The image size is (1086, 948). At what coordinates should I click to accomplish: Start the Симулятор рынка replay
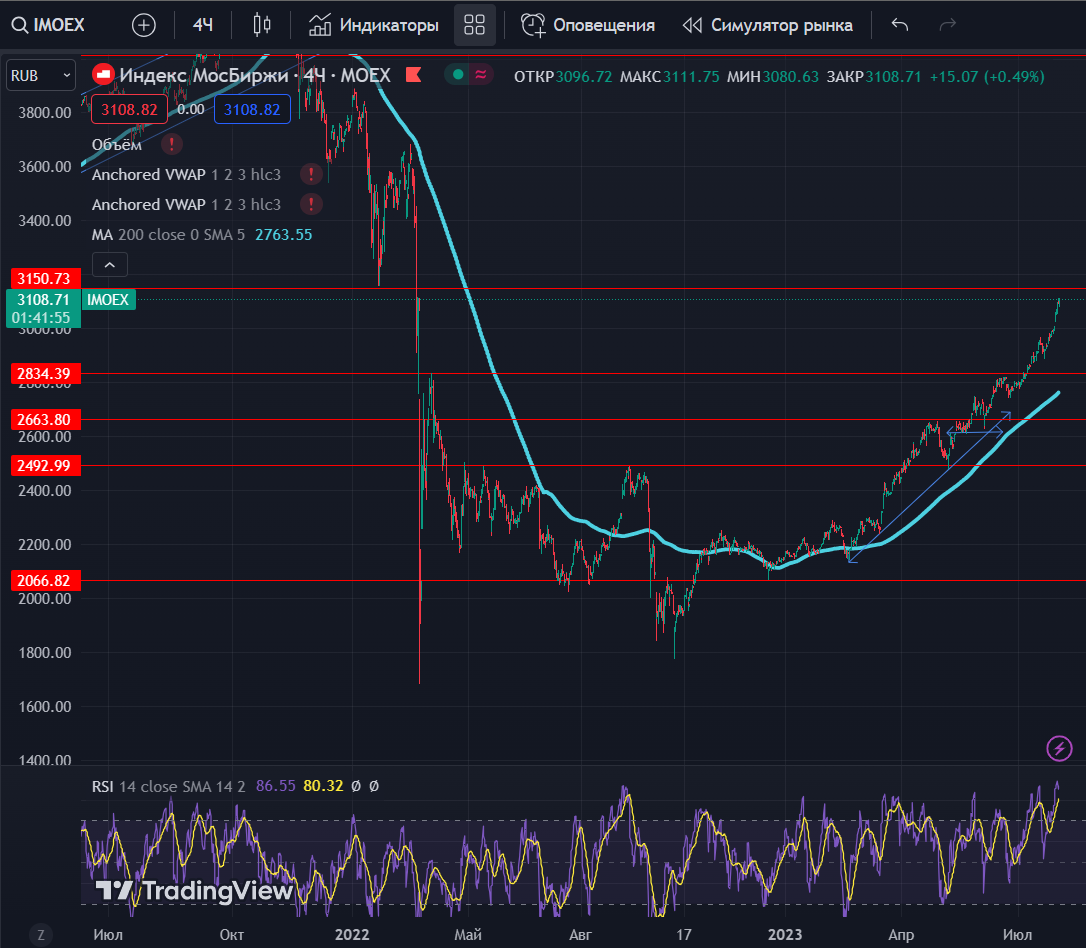[767, 26]
